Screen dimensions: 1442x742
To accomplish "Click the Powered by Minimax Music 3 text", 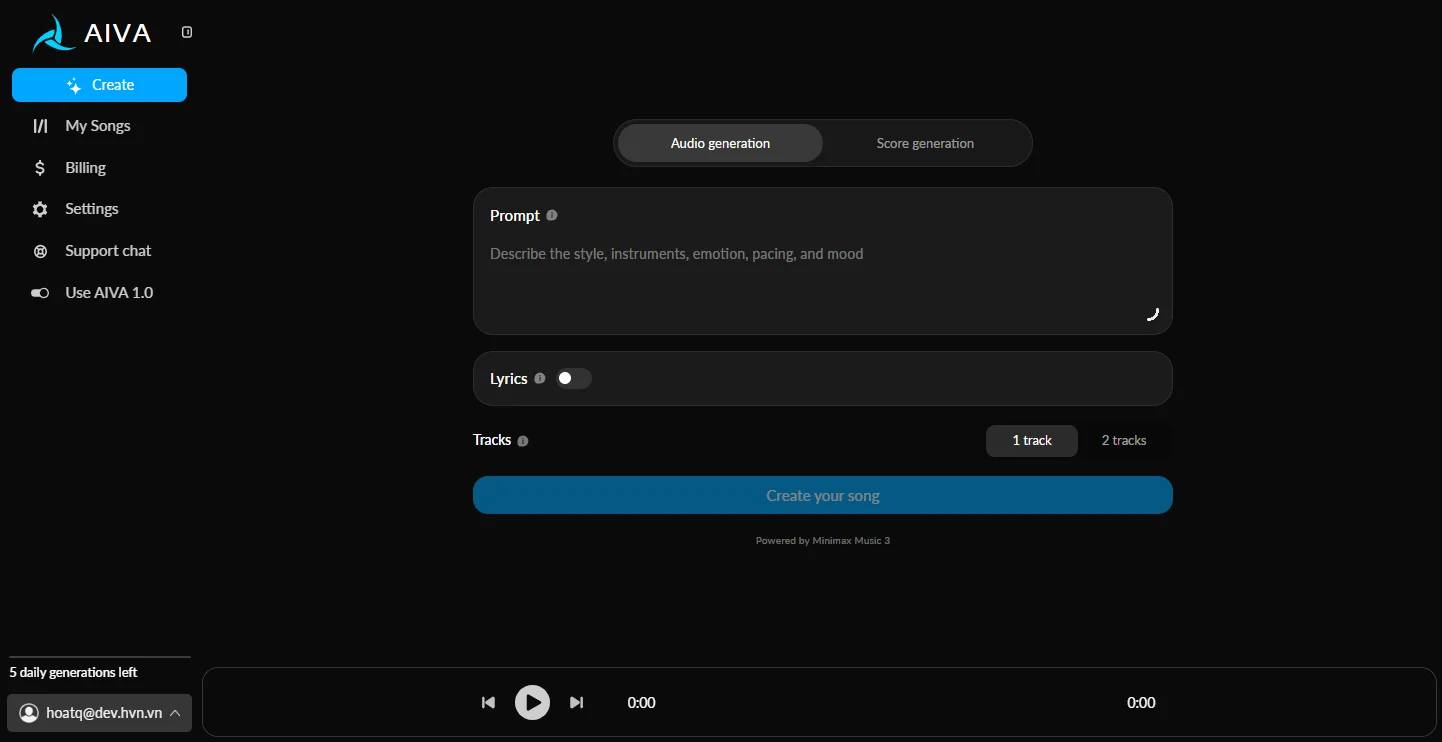I will 823,541.
